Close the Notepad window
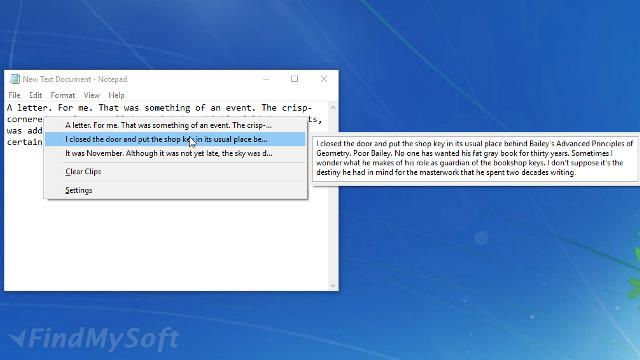This screenshot has width=640, height=360. (324, 79)
